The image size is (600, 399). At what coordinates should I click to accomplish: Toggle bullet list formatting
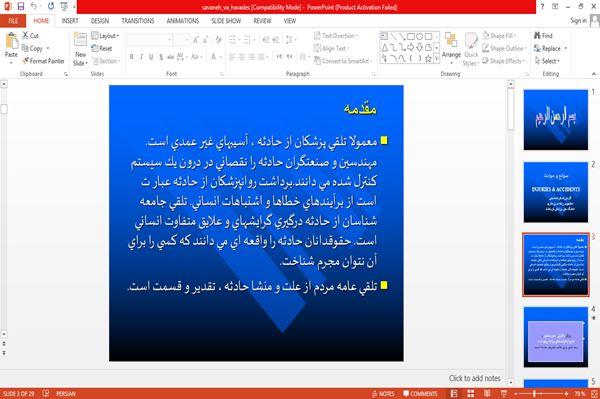pos(232,40)
